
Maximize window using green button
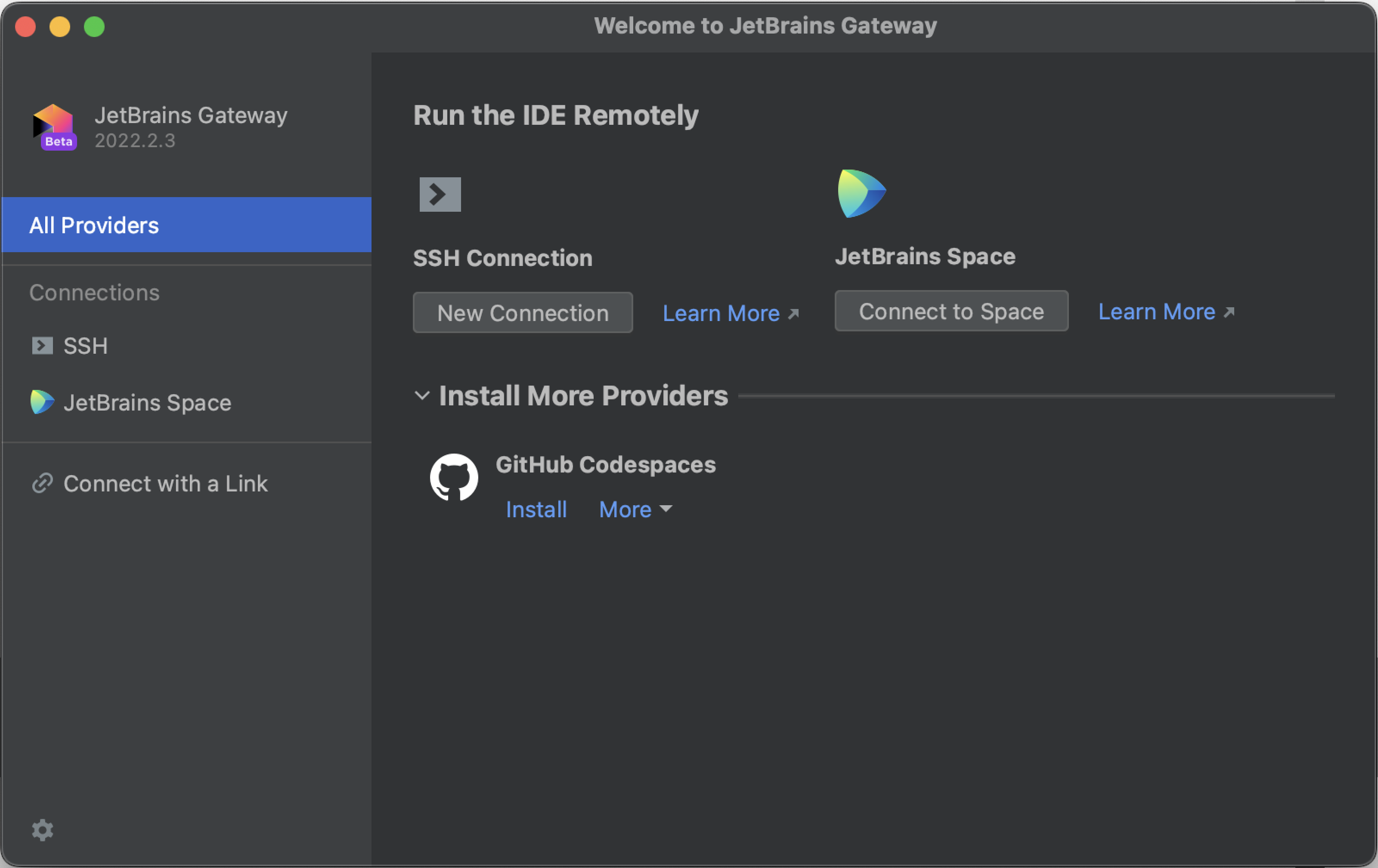(94, 26)
